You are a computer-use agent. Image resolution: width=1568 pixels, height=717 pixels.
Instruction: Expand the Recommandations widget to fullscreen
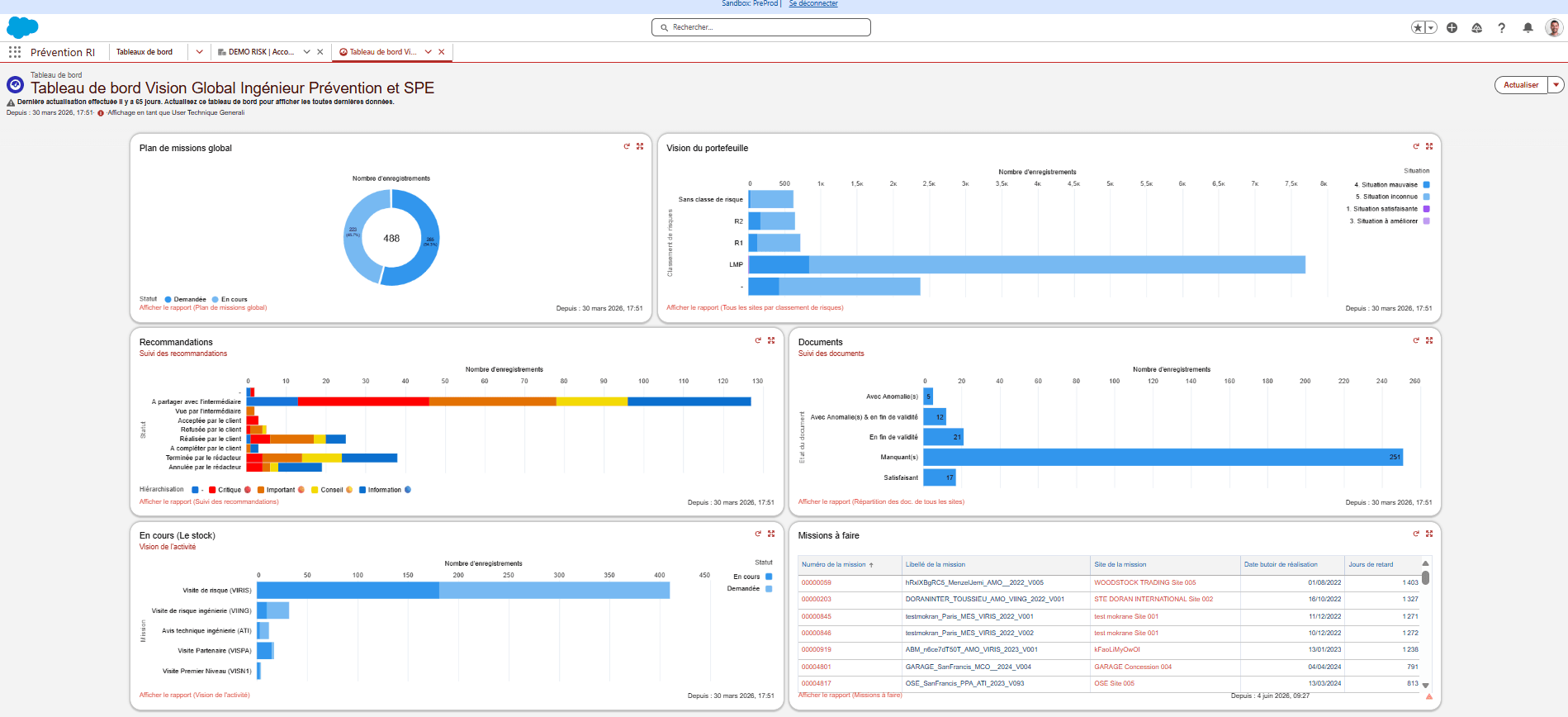(x=771, y=340)
